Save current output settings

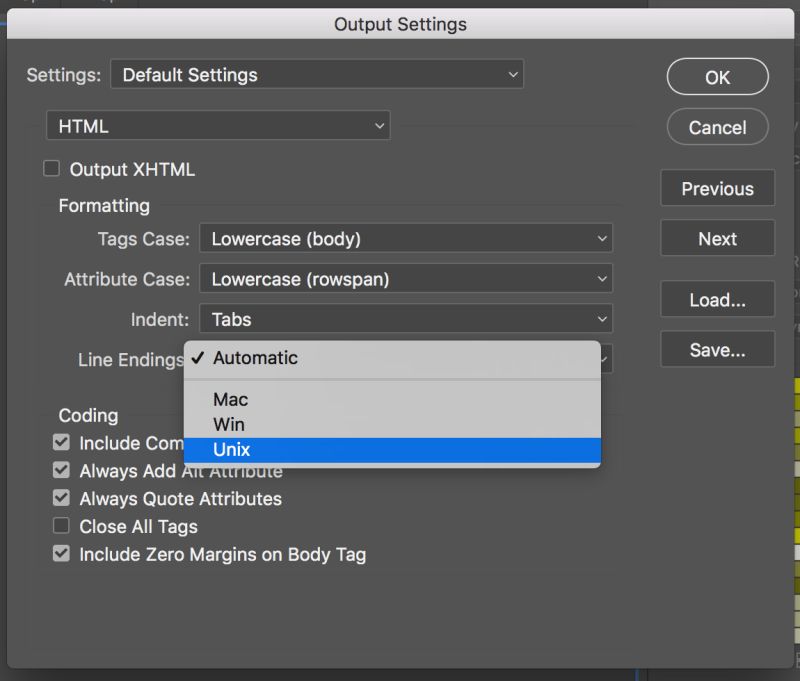(x=717, y=350)
